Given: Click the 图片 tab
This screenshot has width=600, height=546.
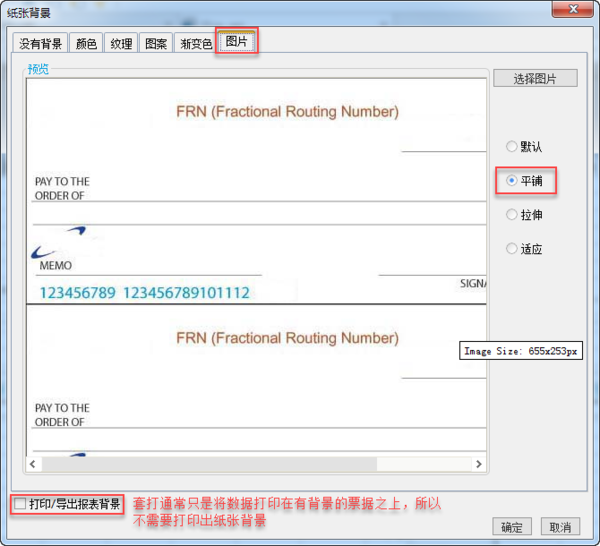Looking at the screenshot, I should pos(237,42).
